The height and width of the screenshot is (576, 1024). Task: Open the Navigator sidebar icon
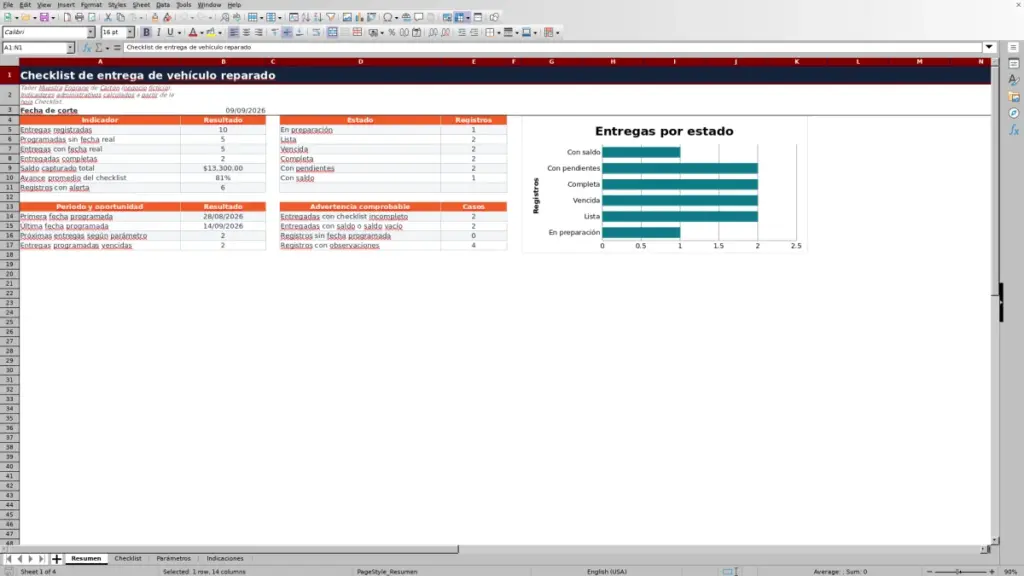coord(1014,114)
